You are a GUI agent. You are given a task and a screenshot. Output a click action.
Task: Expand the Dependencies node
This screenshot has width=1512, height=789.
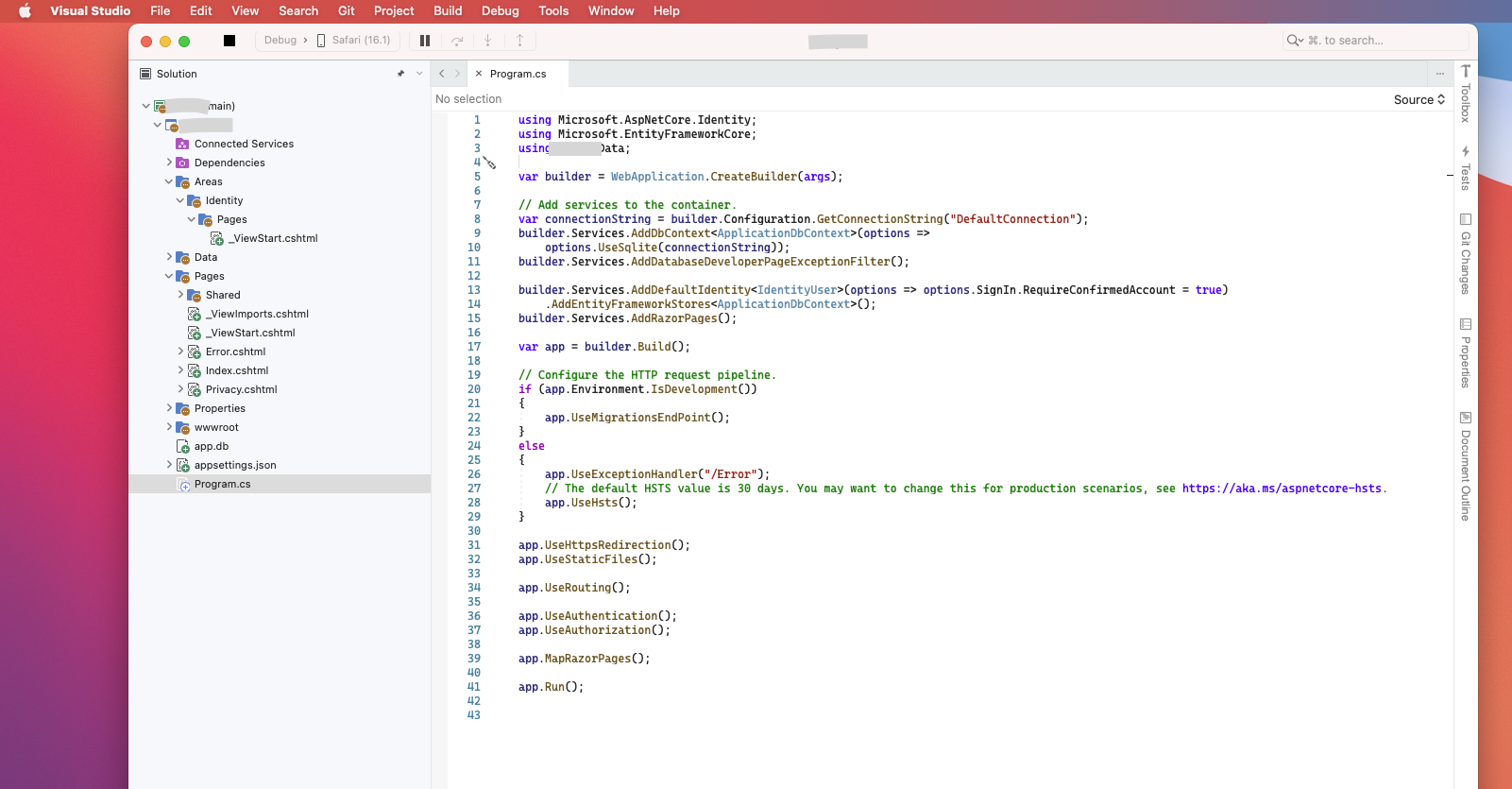[169, 163]
